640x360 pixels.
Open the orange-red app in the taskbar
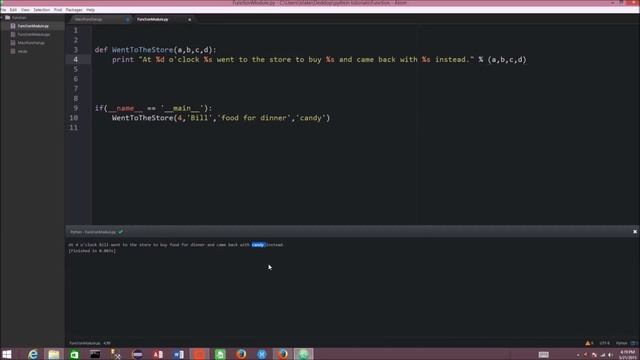[x=200, y=354]
